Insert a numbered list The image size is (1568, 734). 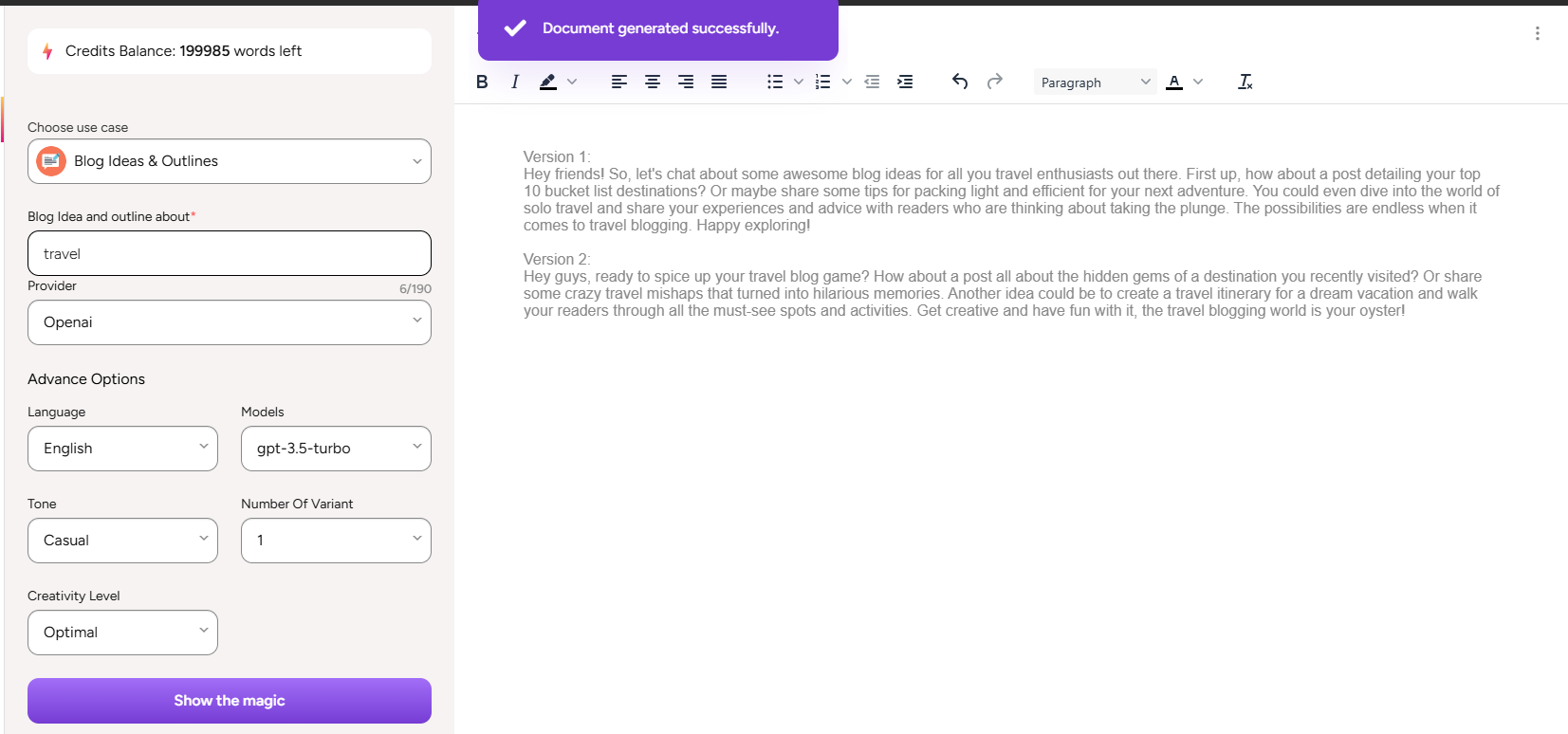pyautogui.click(x=823, y=83)
